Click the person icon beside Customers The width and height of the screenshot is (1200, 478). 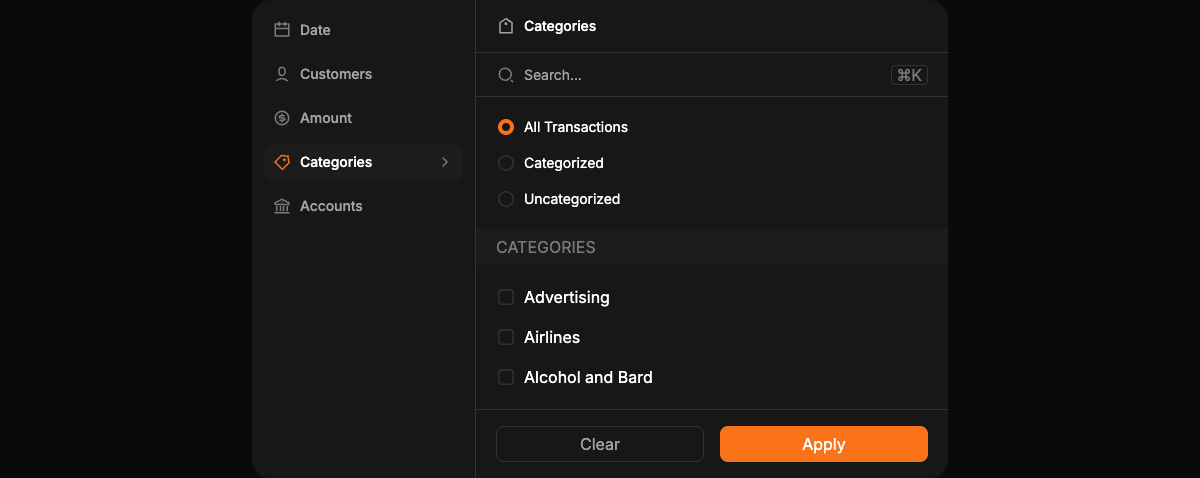282,74
